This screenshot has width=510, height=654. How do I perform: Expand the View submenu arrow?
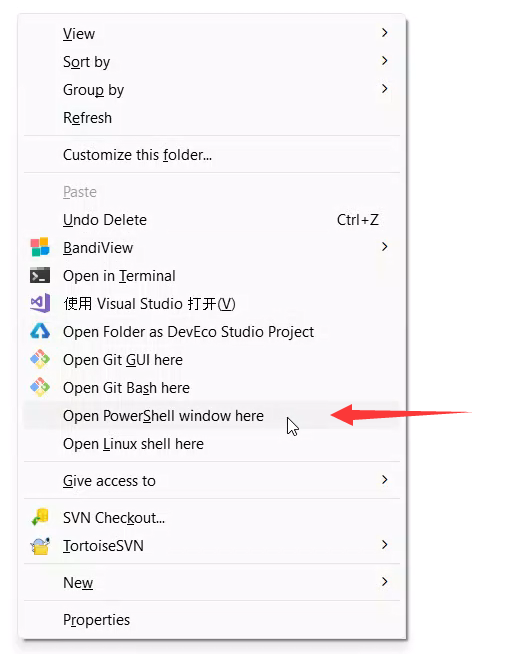point(384,33)
